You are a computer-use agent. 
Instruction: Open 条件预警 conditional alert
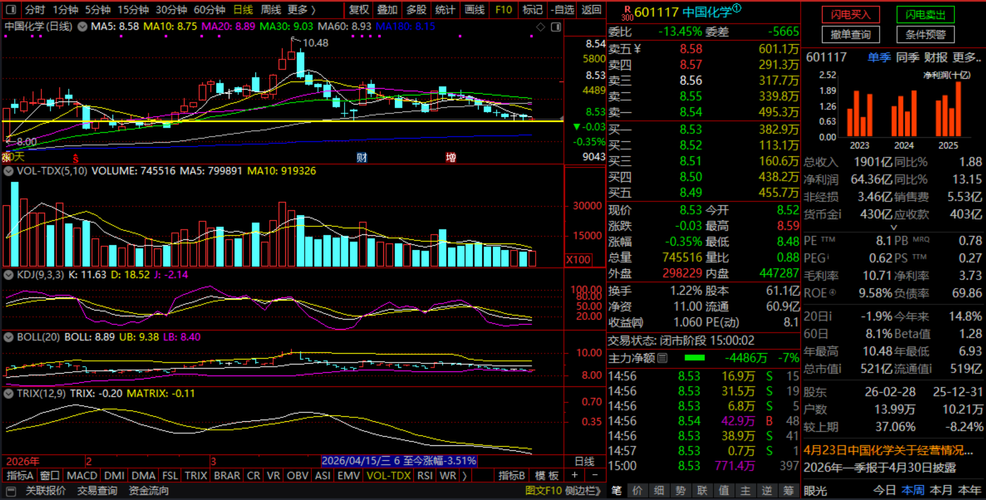[x=925, y=35]
